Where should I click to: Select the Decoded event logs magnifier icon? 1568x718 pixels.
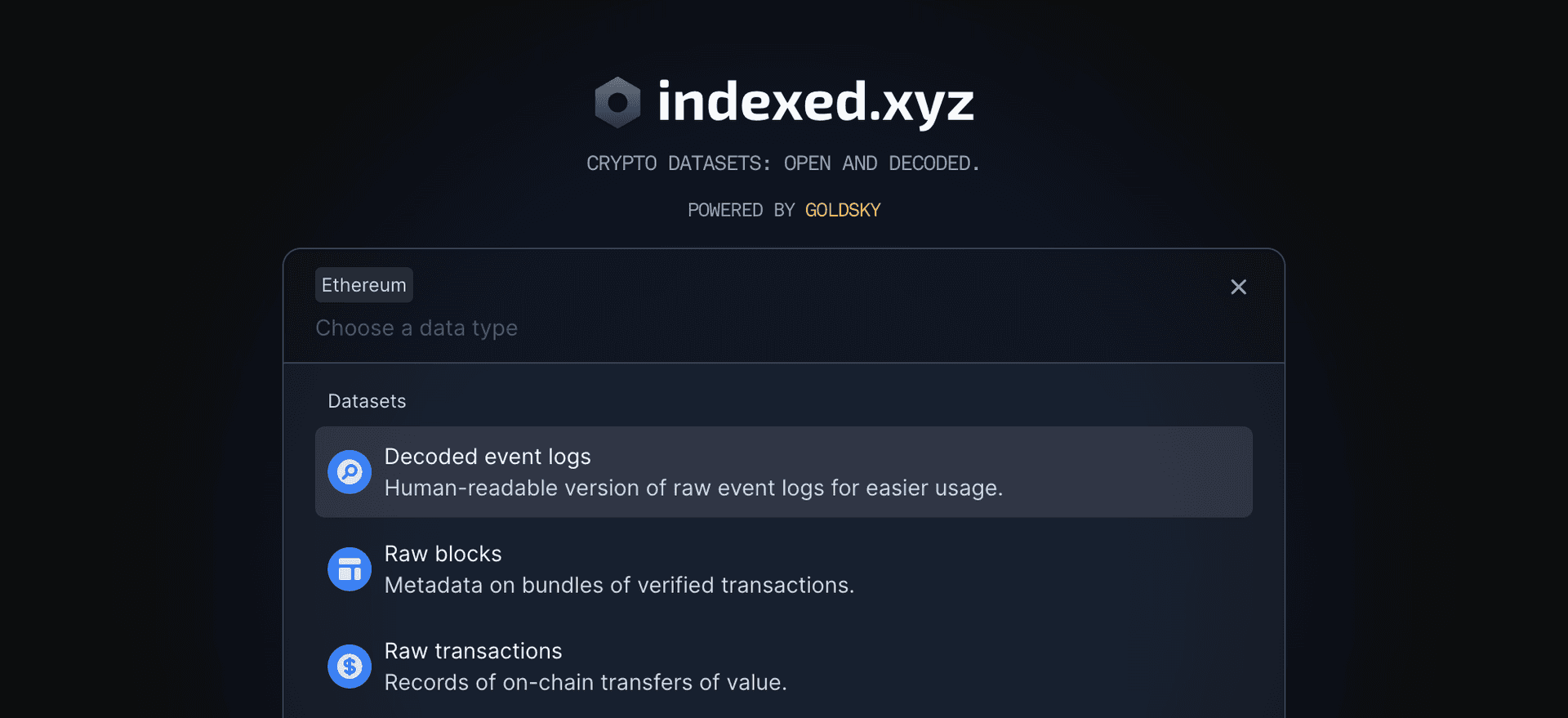tap(350, 471)
